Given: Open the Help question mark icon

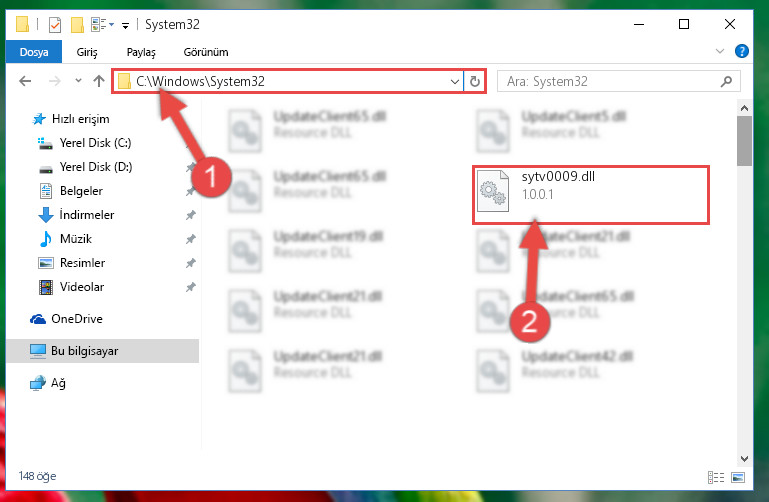Looking at the screenshot, I should point(742,51).
